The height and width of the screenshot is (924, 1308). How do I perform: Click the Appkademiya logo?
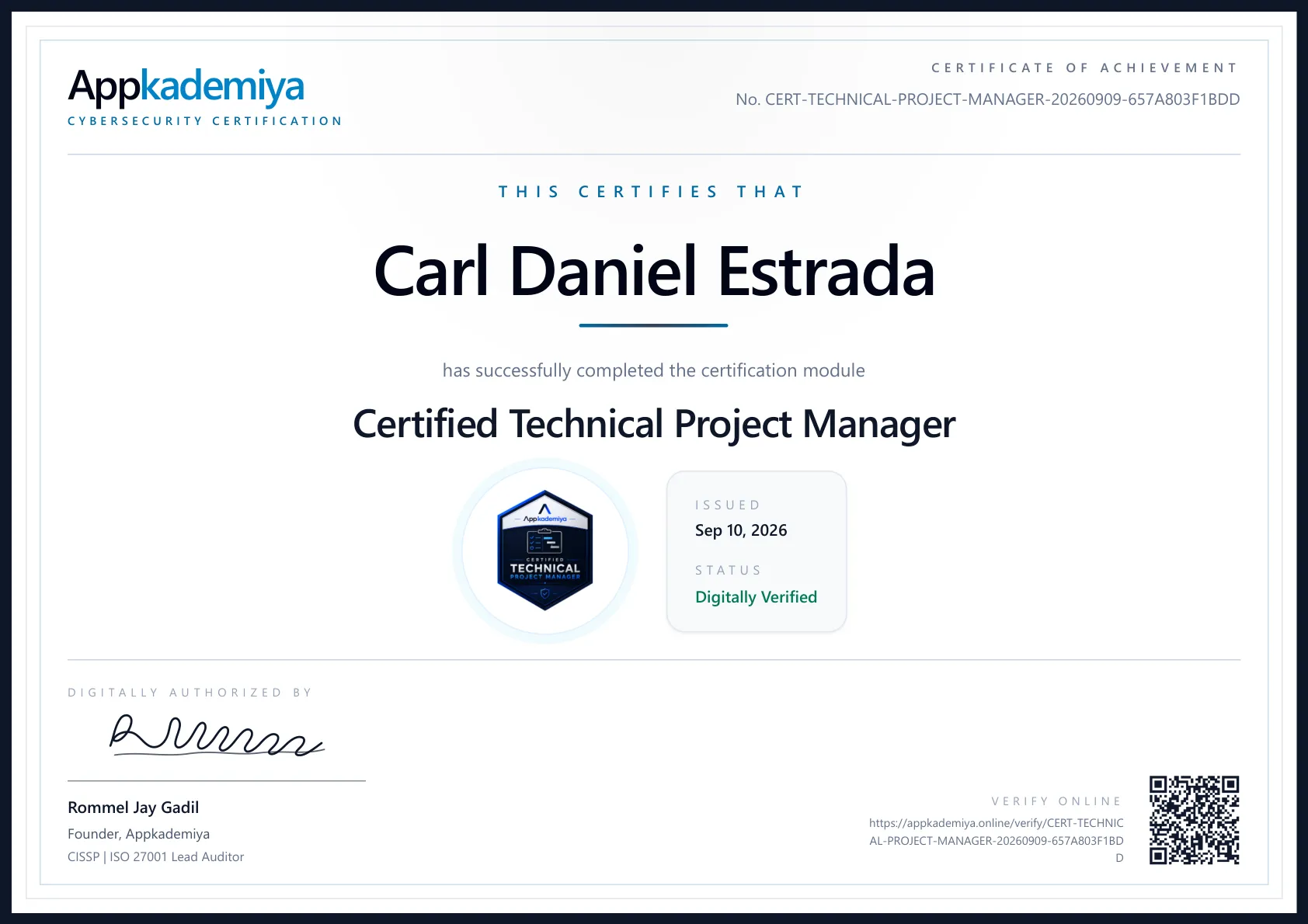186,87
